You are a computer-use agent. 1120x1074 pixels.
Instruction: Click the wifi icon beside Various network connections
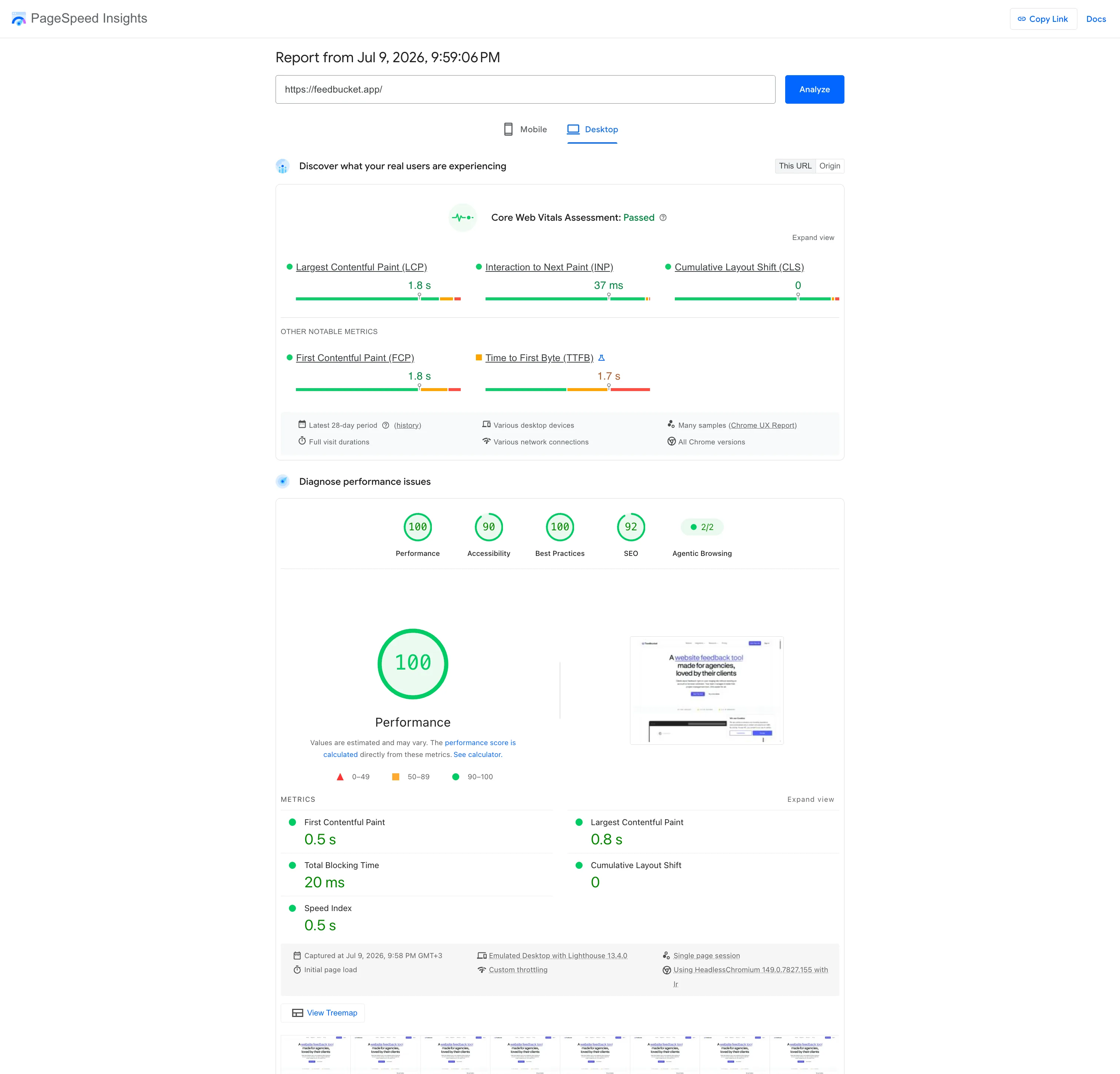pyautogui.click(x=486, y=441)
